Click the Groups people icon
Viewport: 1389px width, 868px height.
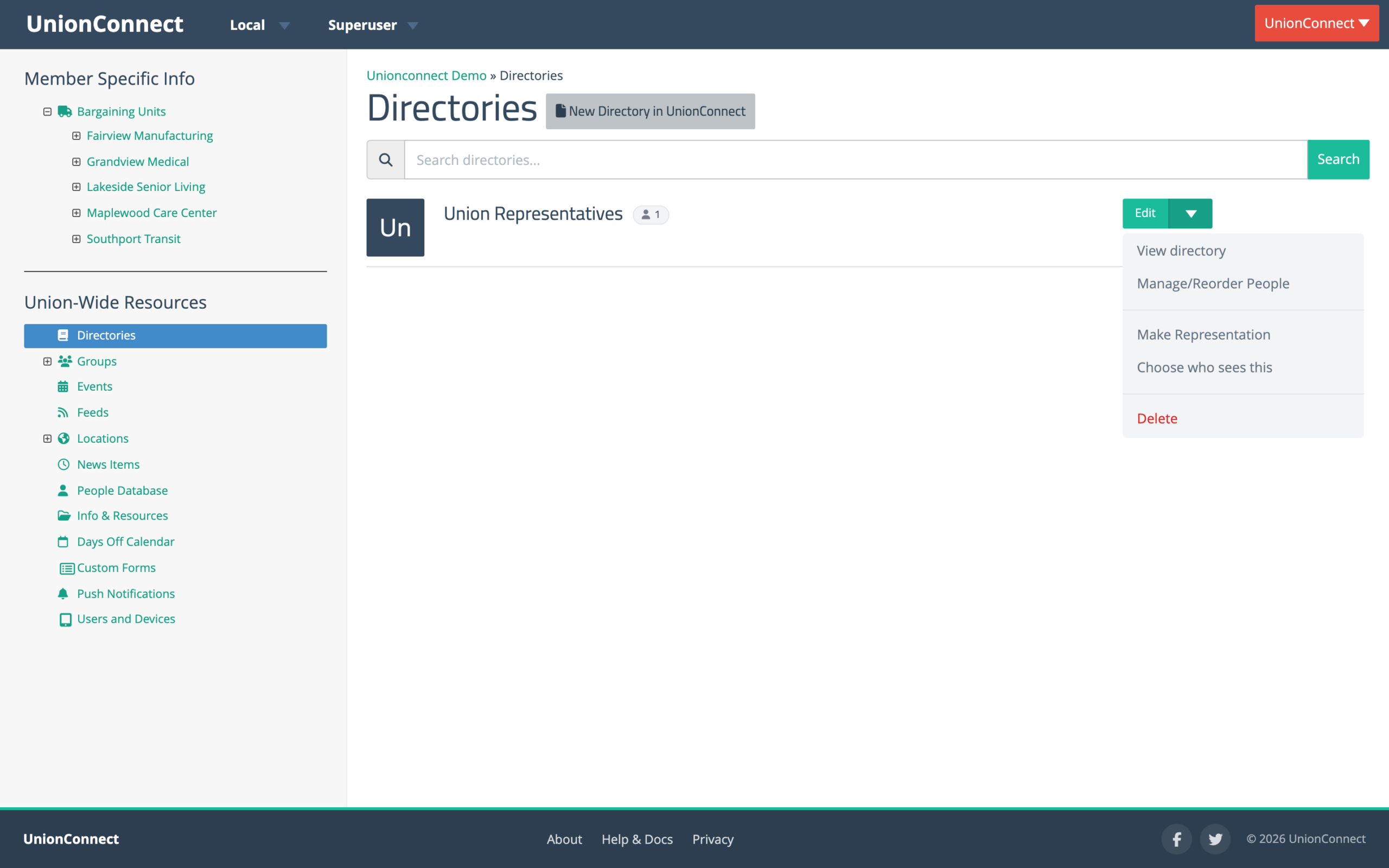[x=64, y=361]
